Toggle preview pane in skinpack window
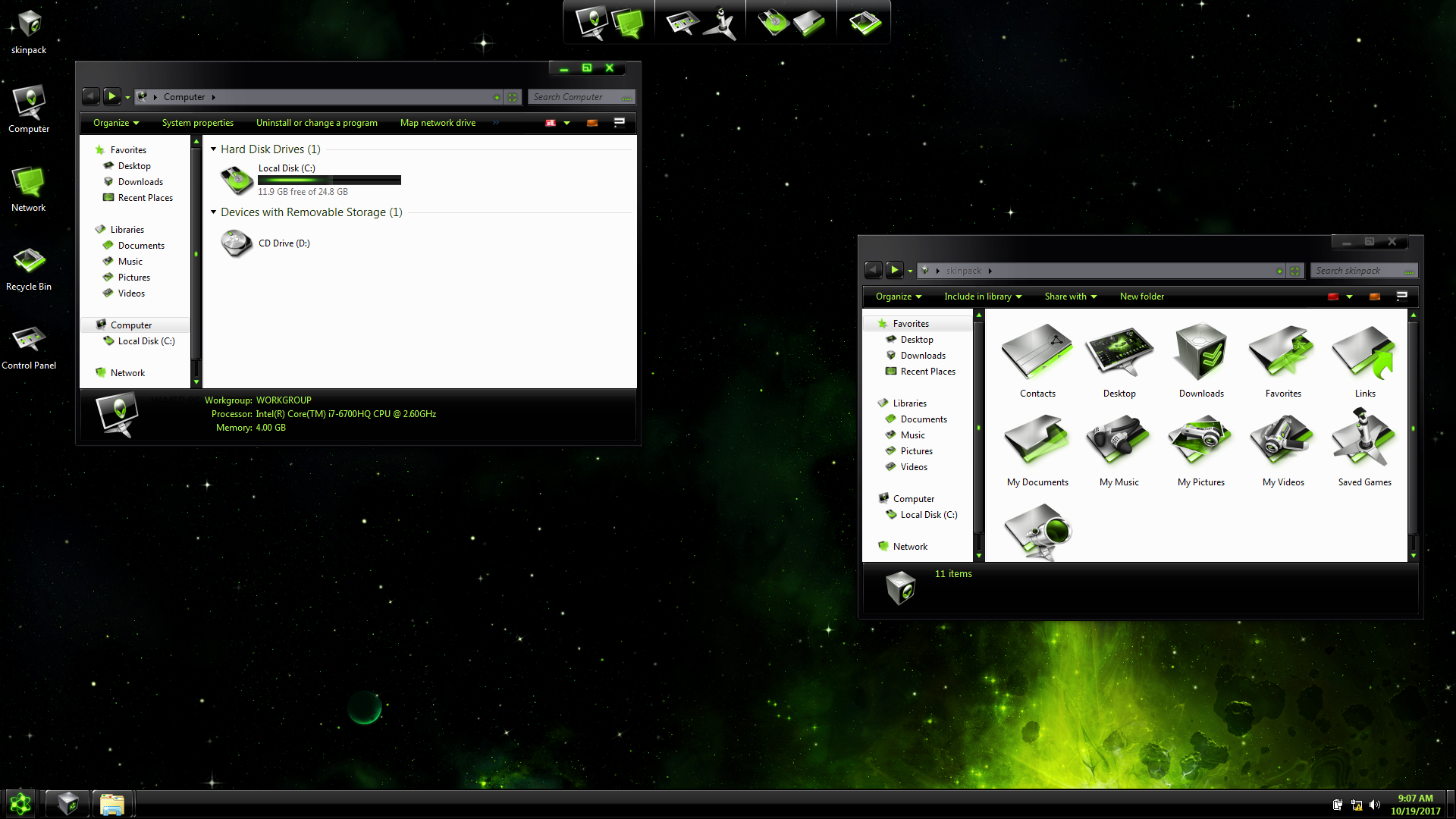Viewport: 1456px width, 819px height. (x=1375, y=297)
